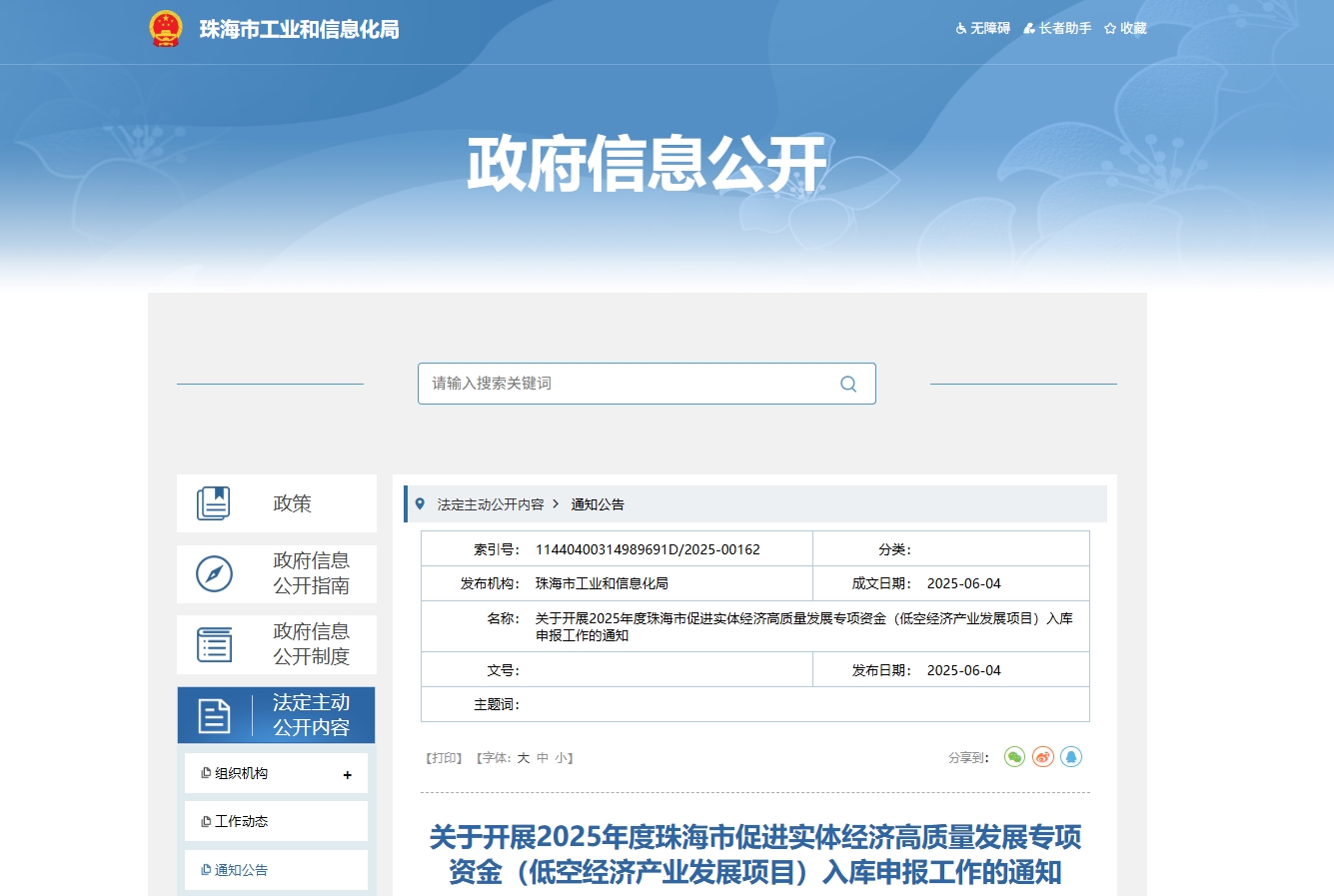This screenshot has width=1334, height=896.
Task: Open 法定主动公开内容 document icon
Action: click(214, 715)
